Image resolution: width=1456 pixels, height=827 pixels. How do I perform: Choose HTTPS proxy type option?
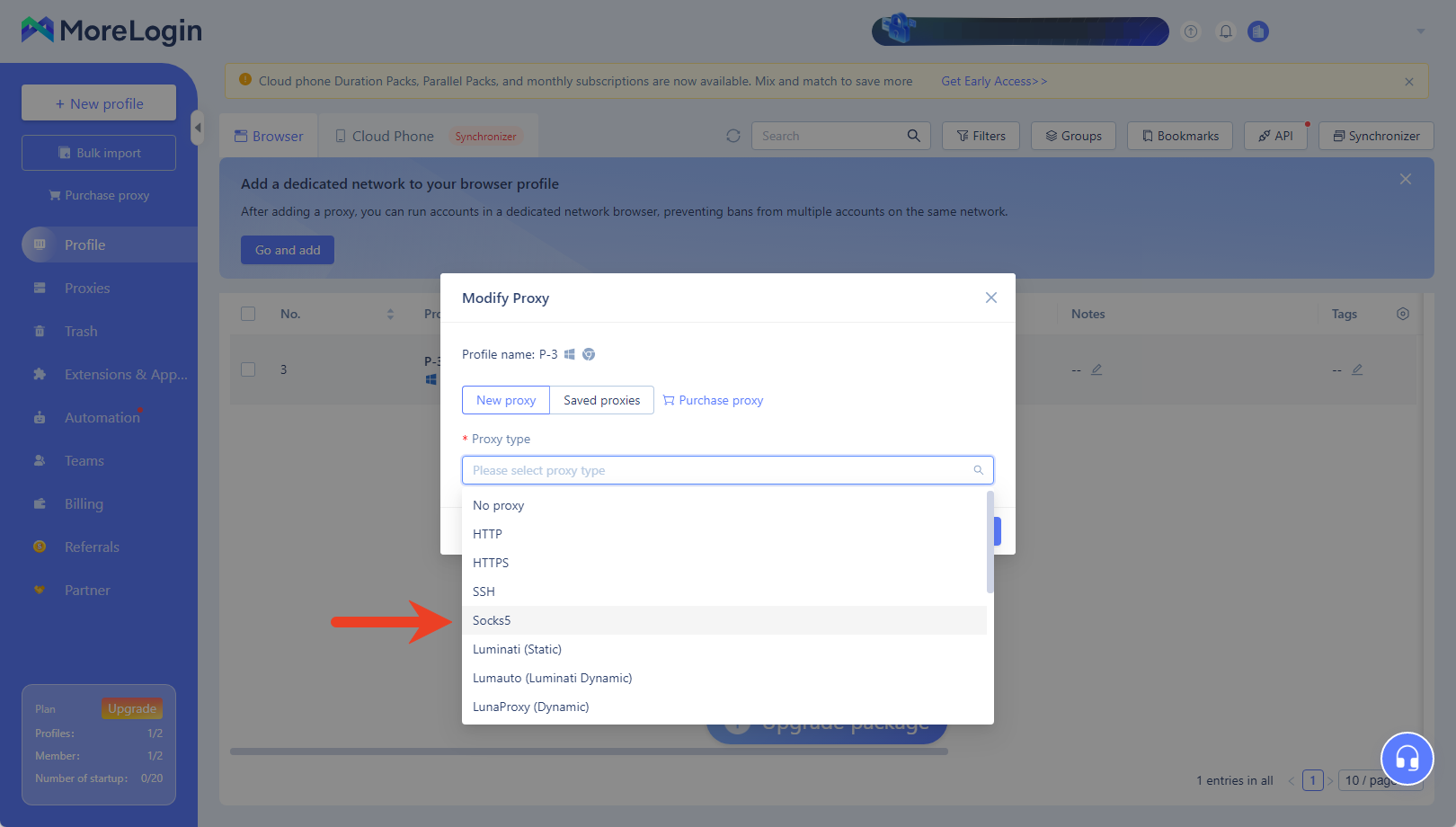[x=491, y=563]
